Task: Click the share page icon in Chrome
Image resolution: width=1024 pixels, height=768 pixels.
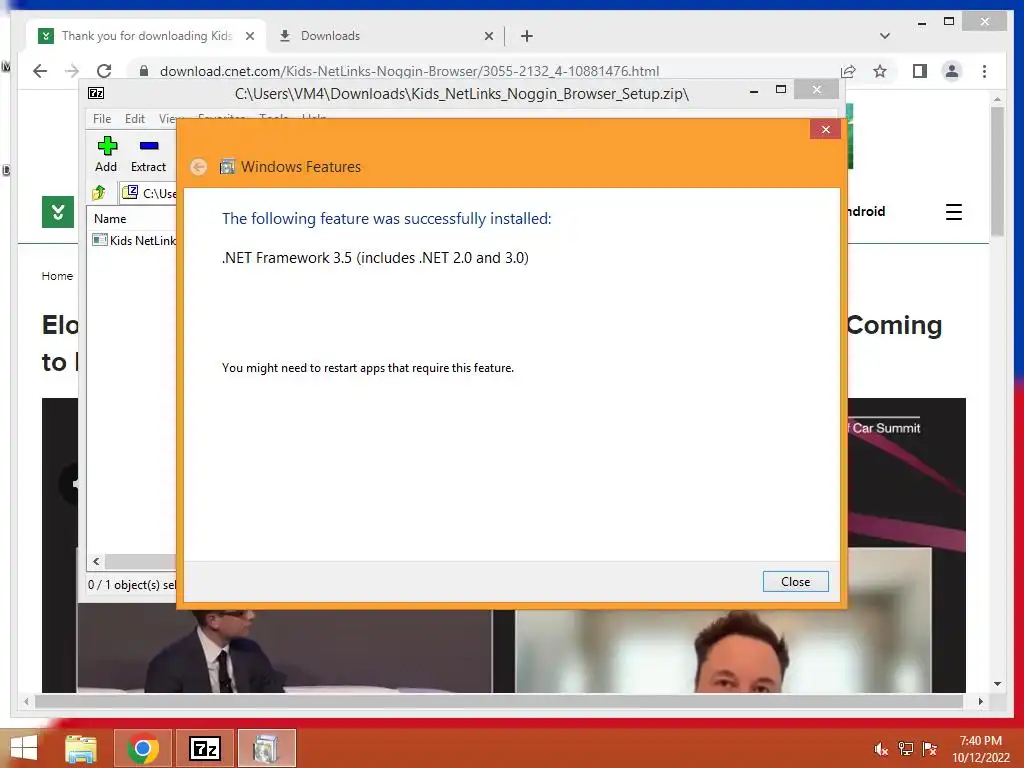Action: (848, 71)
